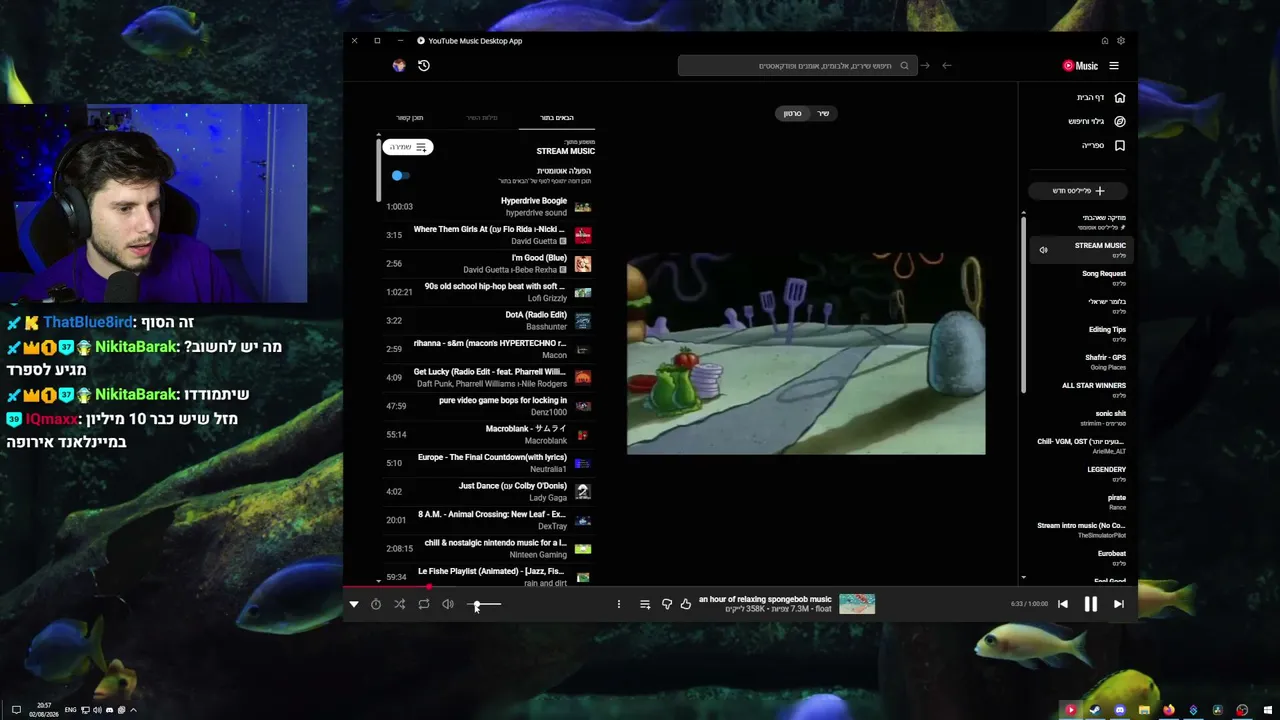
Task: Open listening history clock icon
Action: (x=424, y=66)
